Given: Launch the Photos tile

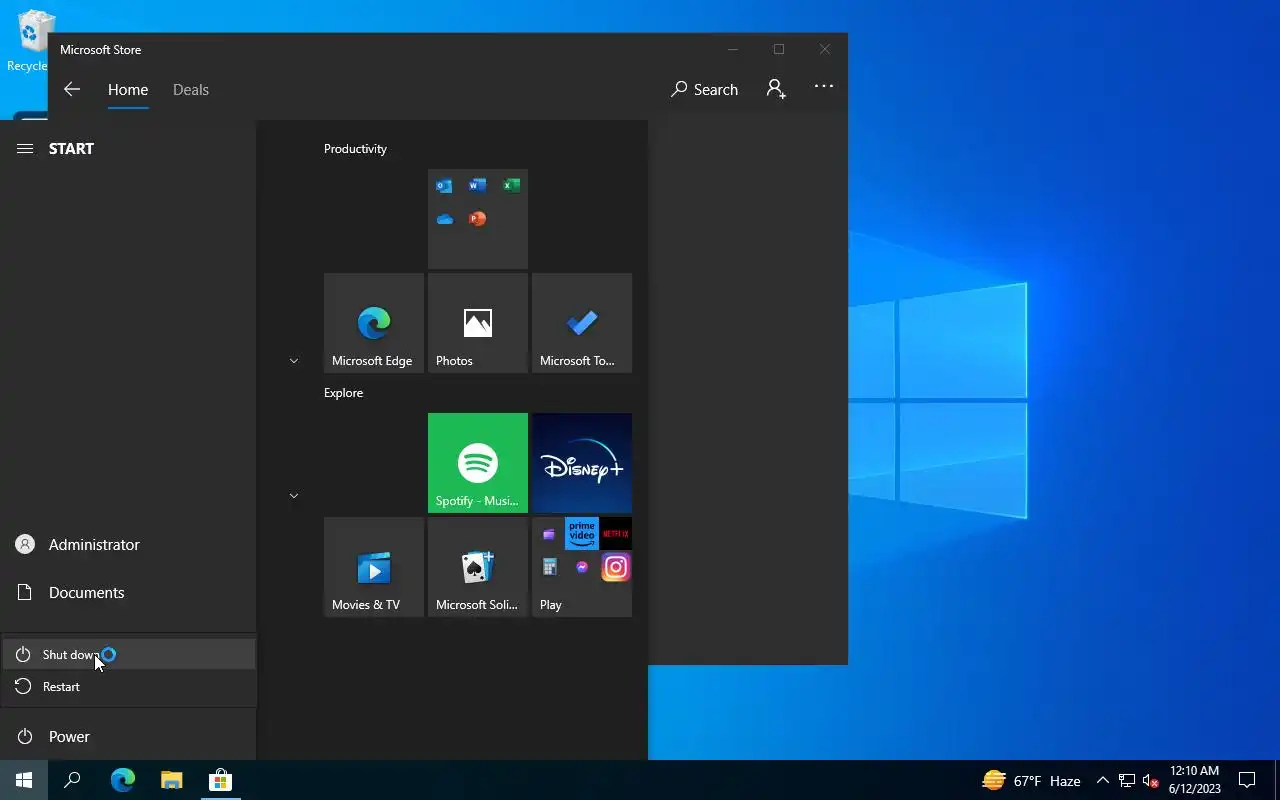Looking at the screenshot, I should [x=478, y=323].
